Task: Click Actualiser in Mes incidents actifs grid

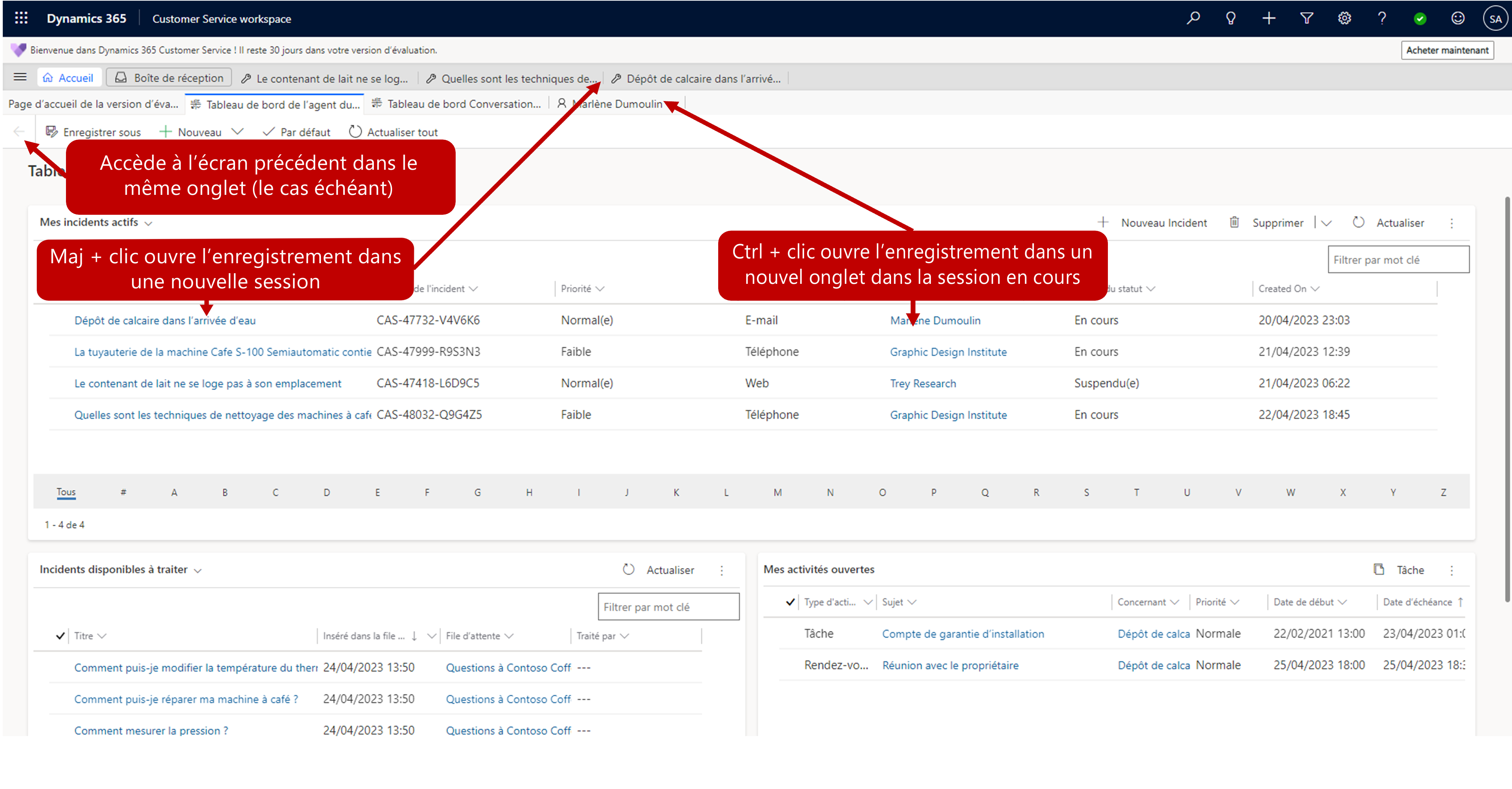Action: [x=1389, y=222]
